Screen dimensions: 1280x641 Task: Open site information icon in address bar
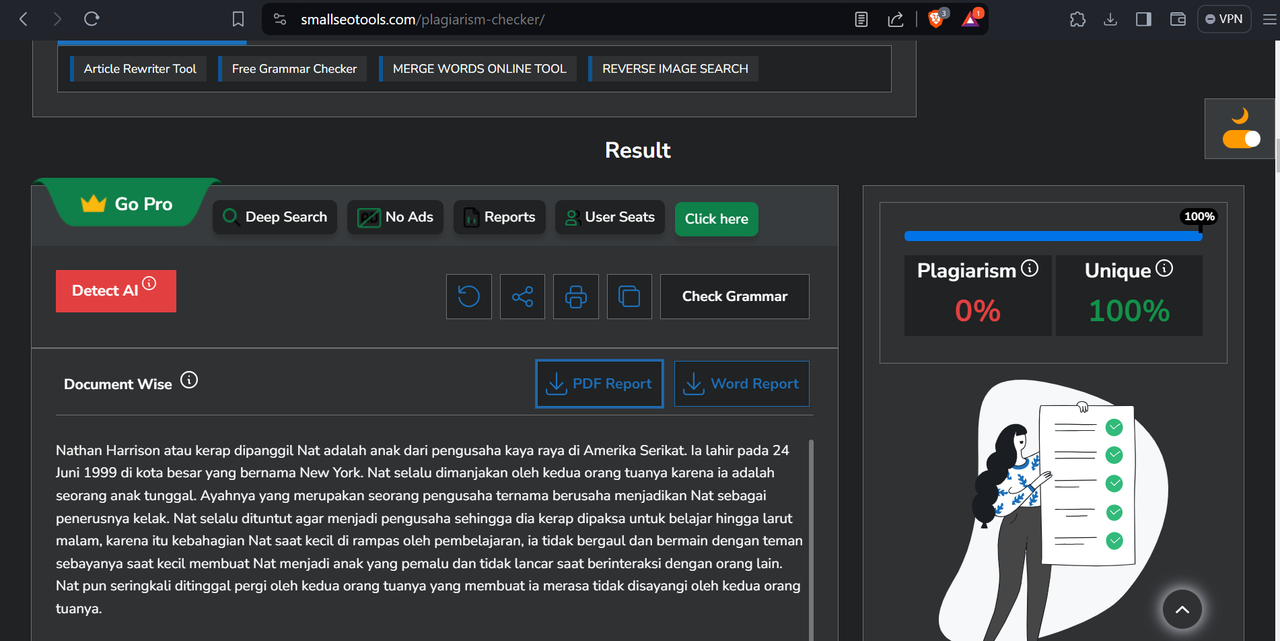click(x=280, y=19)
